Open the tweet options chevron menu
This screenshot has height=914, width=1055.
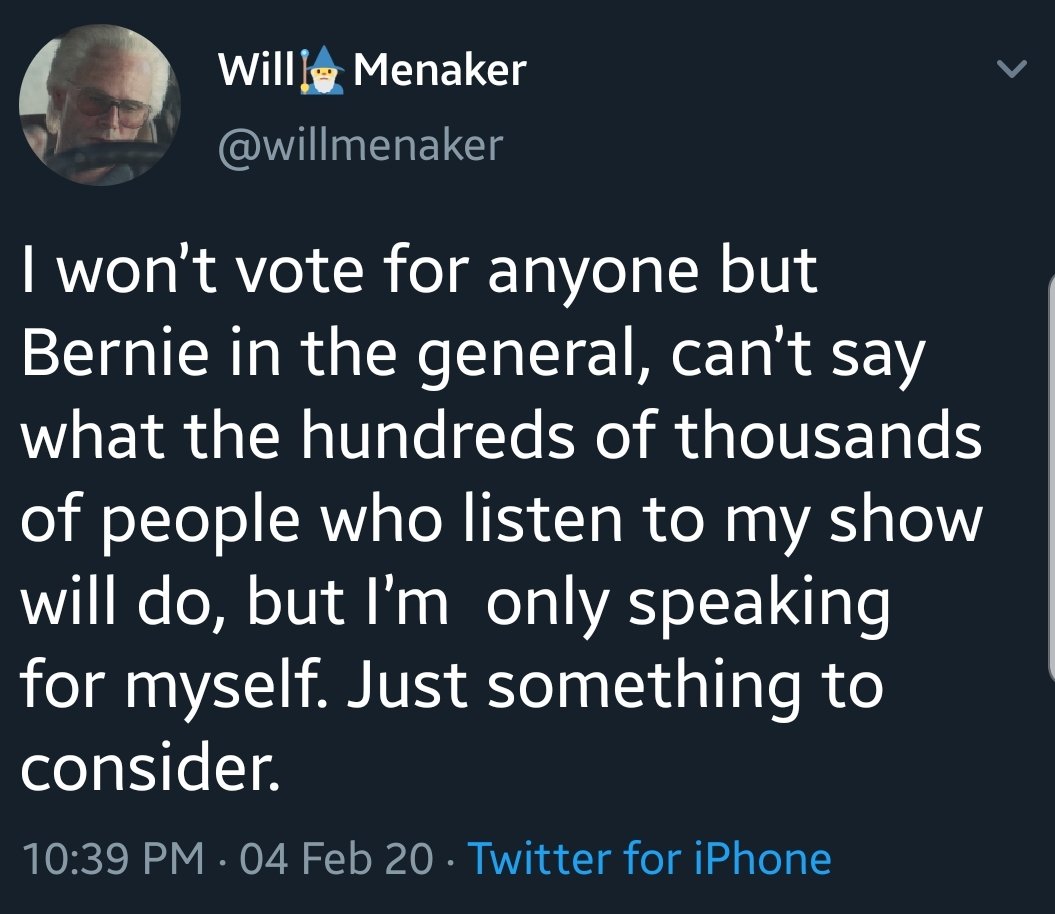1014,70
